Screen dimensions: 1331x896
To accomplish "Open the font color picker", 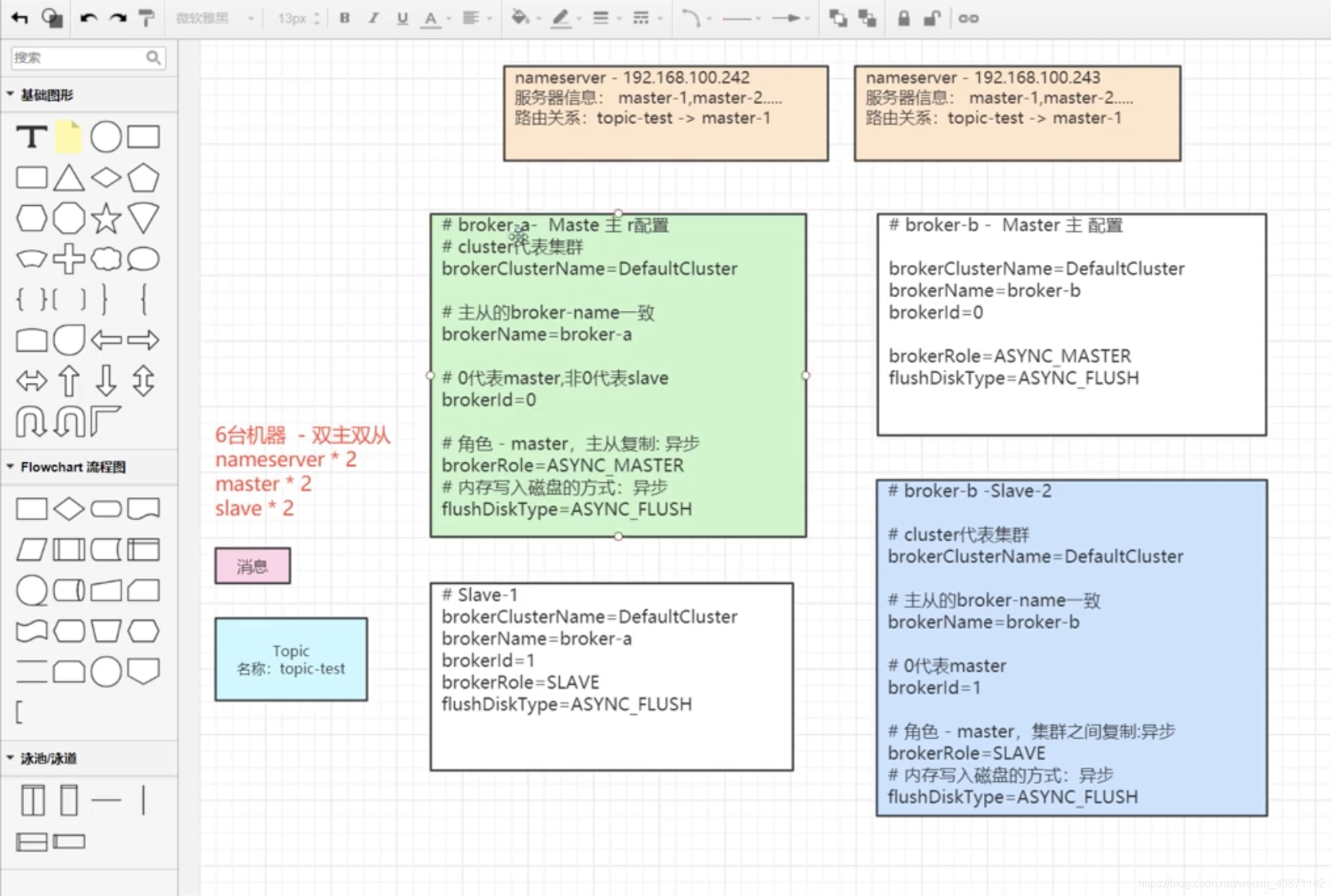I will (x=435, y=19).
